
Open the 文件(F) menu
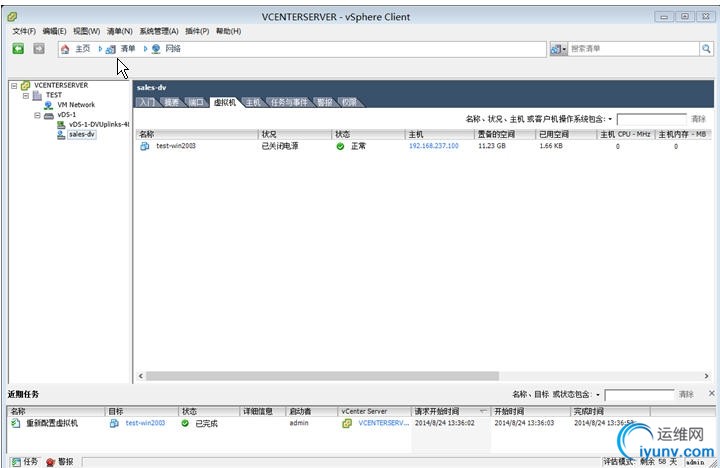pyautogui.click(x=24, y=31)
